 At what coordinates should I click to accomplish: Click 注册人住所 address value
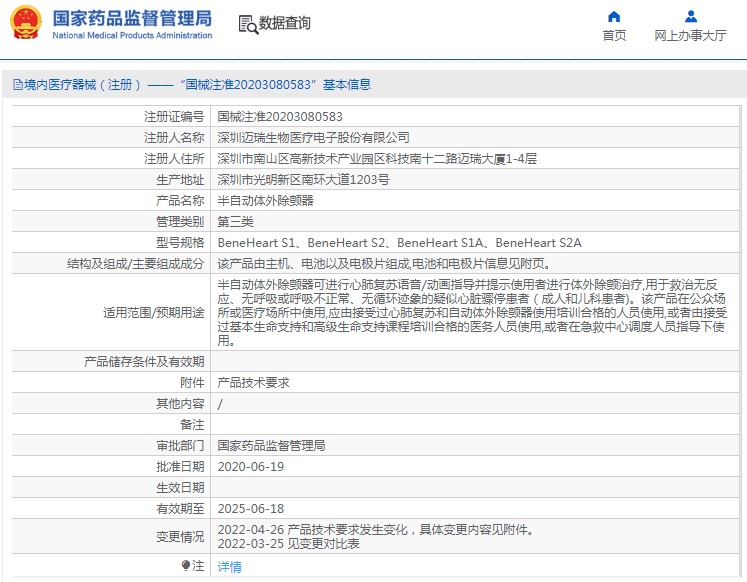click(377, 159)
